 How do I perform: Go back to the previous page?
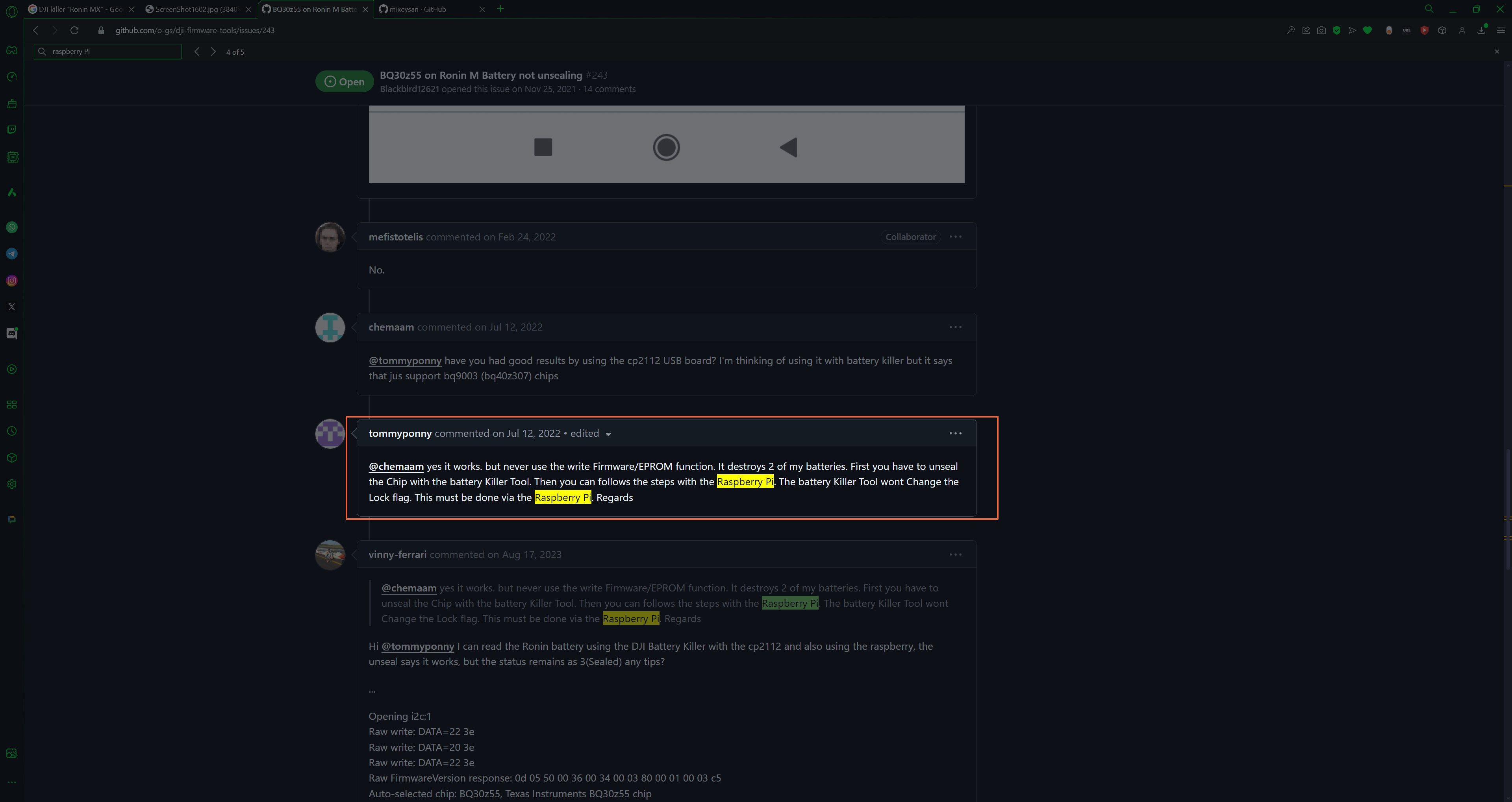[x=36, y=31]
